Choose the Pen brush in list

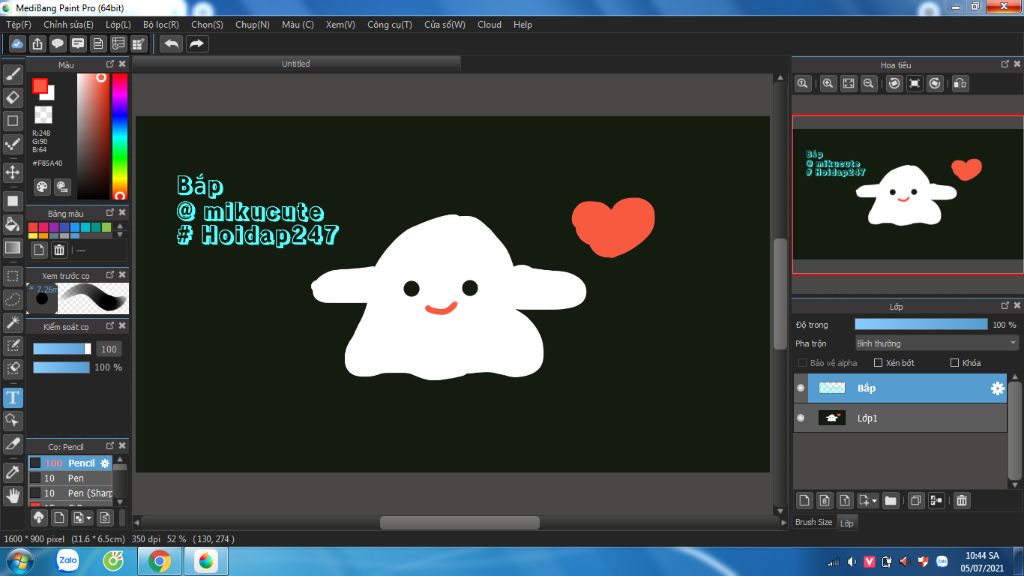coord(71,478)
